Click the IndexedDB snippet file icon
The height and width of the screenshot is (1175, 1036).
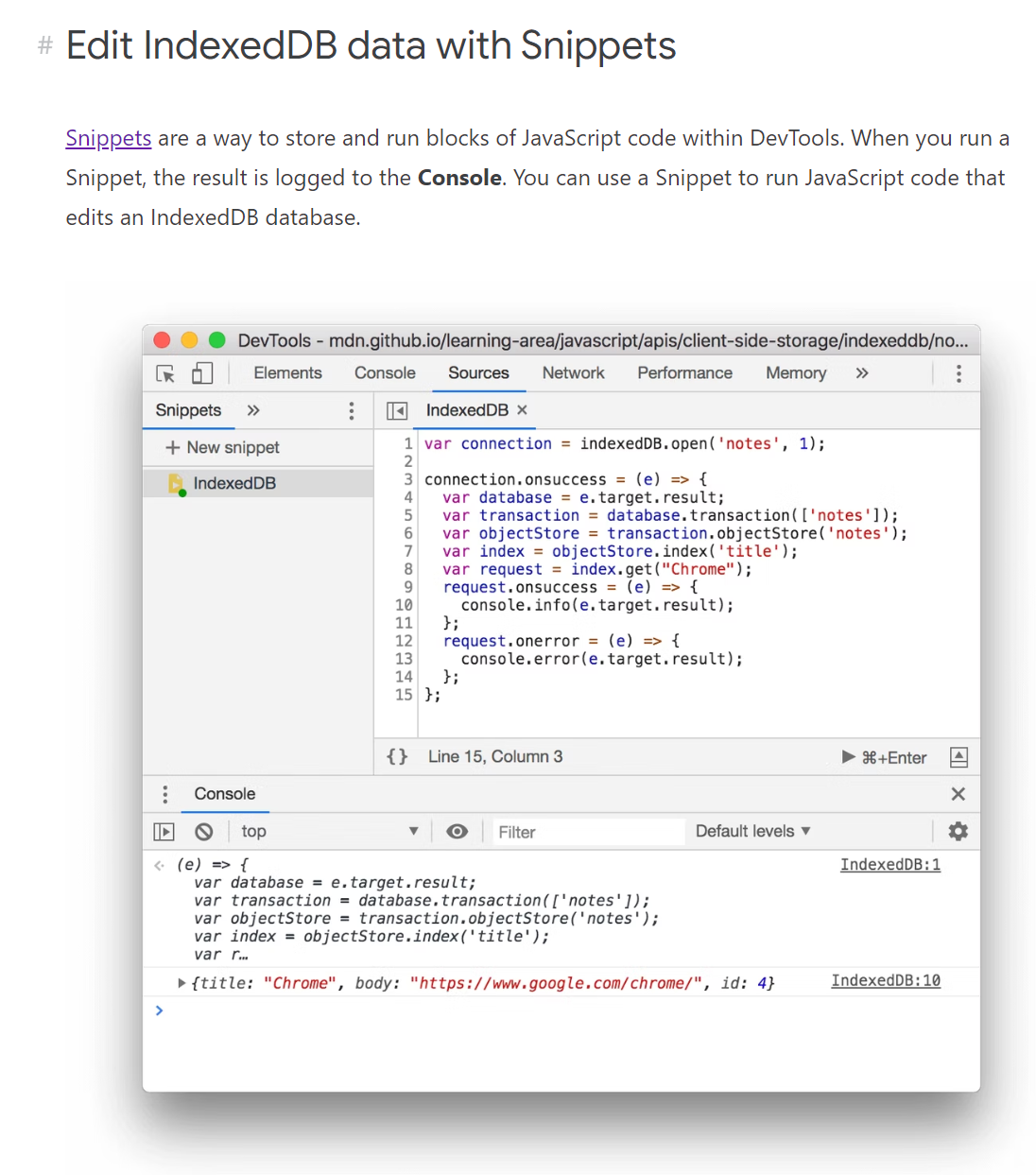176,484
